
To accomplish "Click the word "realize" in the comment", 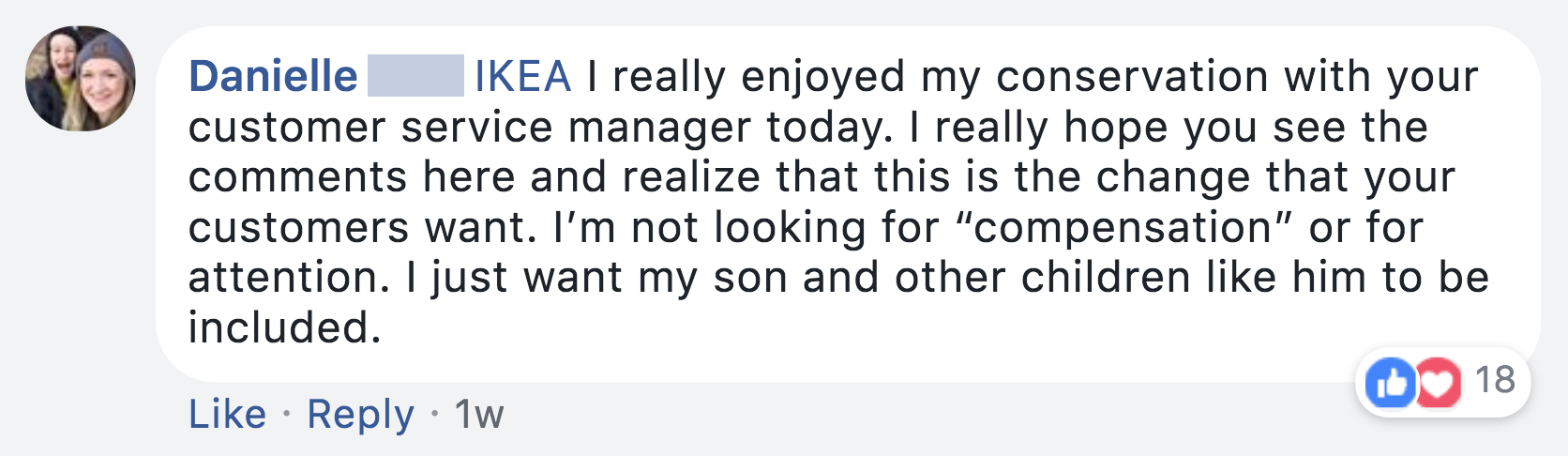I will tap(691, 177).
